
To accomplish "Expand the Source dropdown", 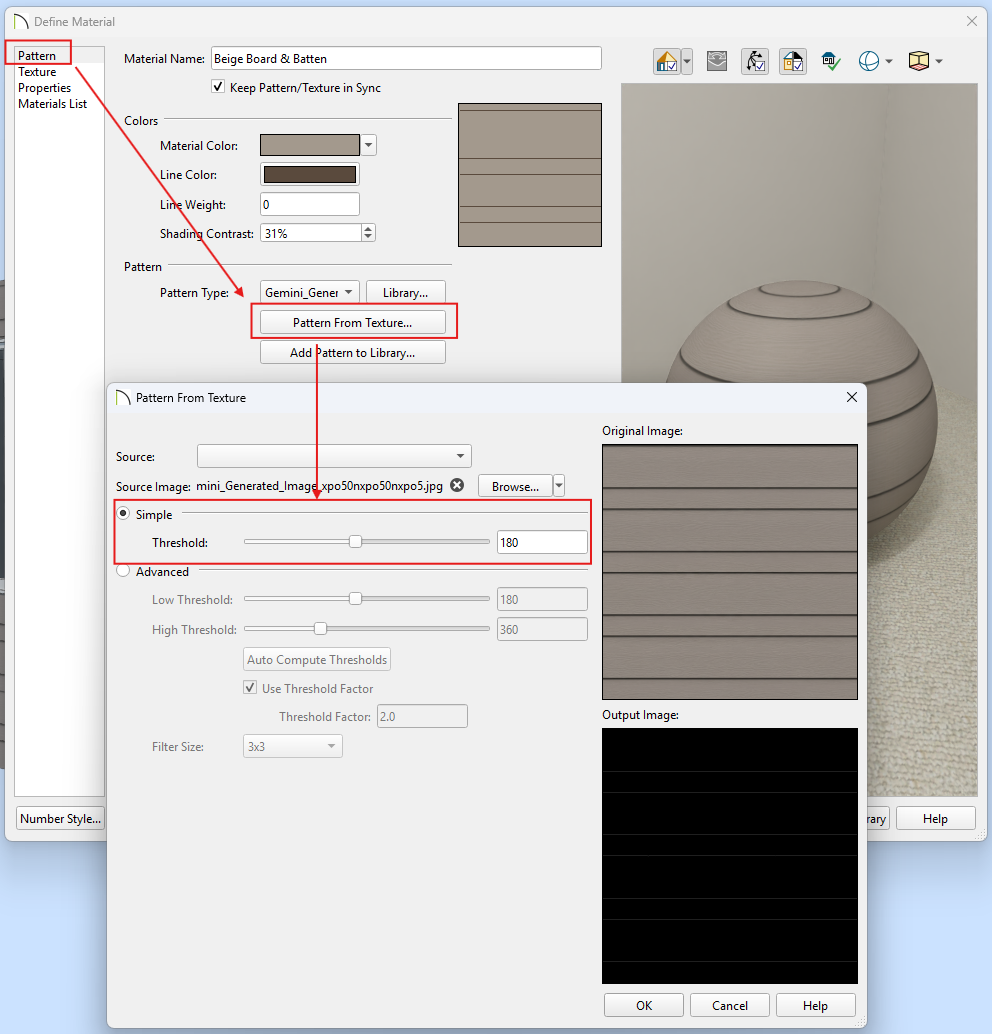I will 334,456.
